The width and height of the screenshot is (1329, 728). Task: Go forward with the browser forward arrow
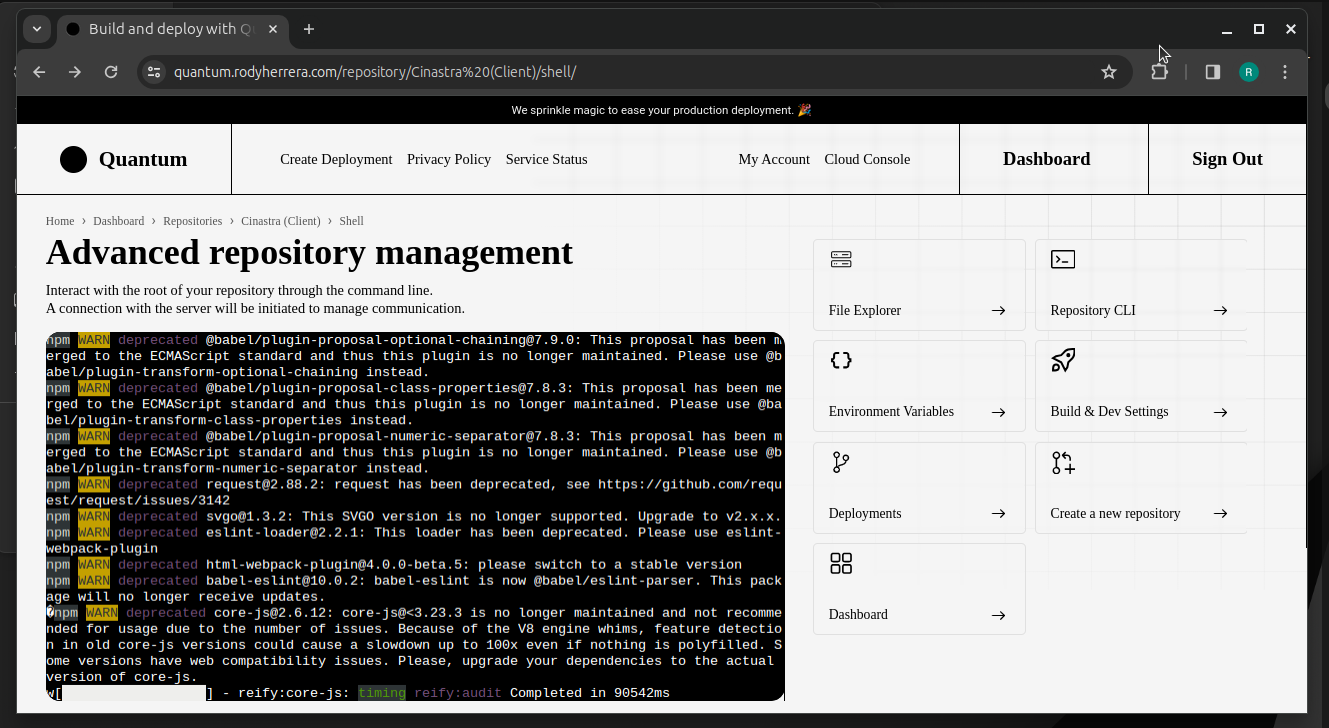(x=75, y=72)
